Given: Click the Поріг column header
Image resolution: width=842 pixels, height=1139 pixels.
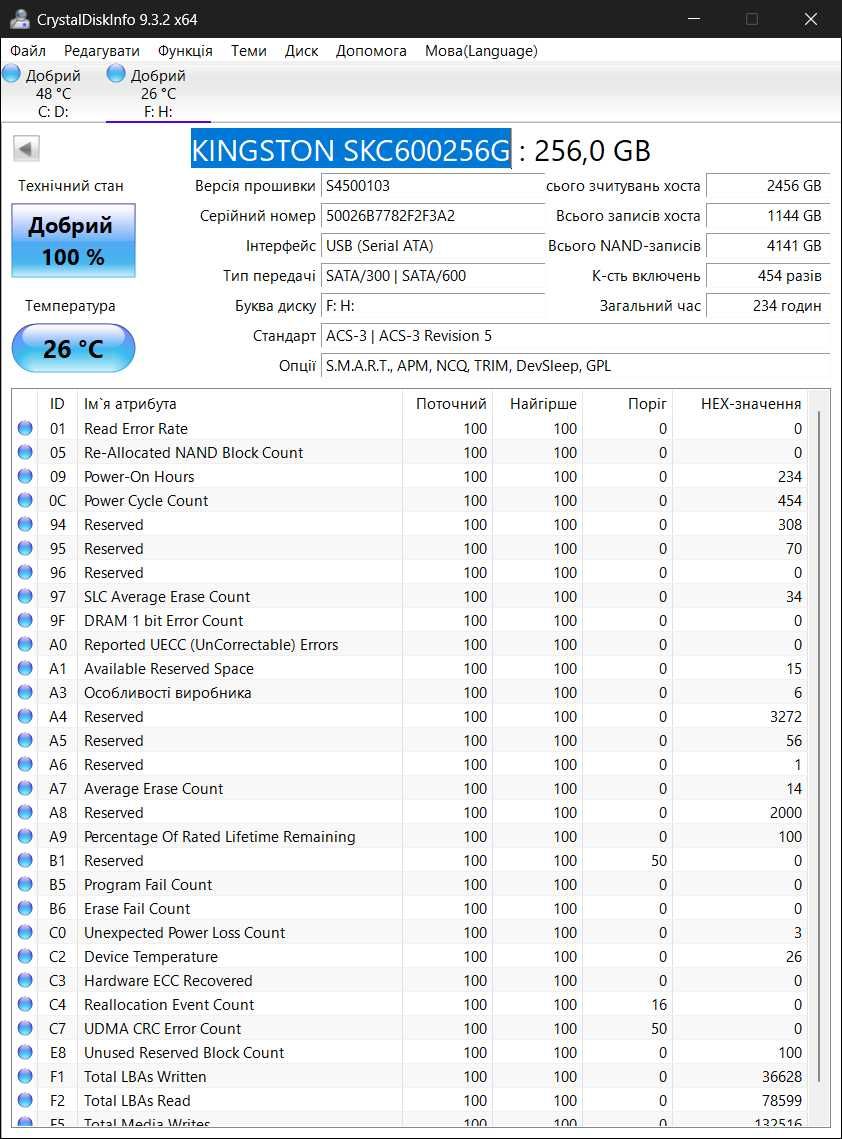Looking at the screenshot, I should pos(628,403).
